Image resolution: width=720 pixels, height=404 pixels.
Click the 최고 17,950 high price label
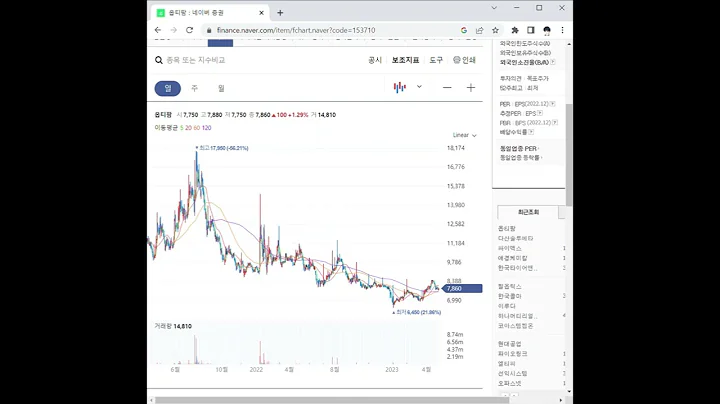[x=222, y=148]
